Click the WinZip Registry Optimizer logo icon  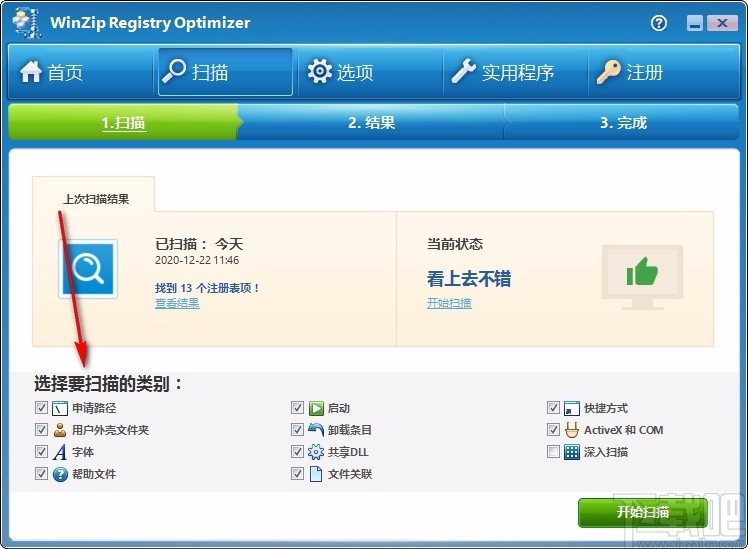point(27,22)
